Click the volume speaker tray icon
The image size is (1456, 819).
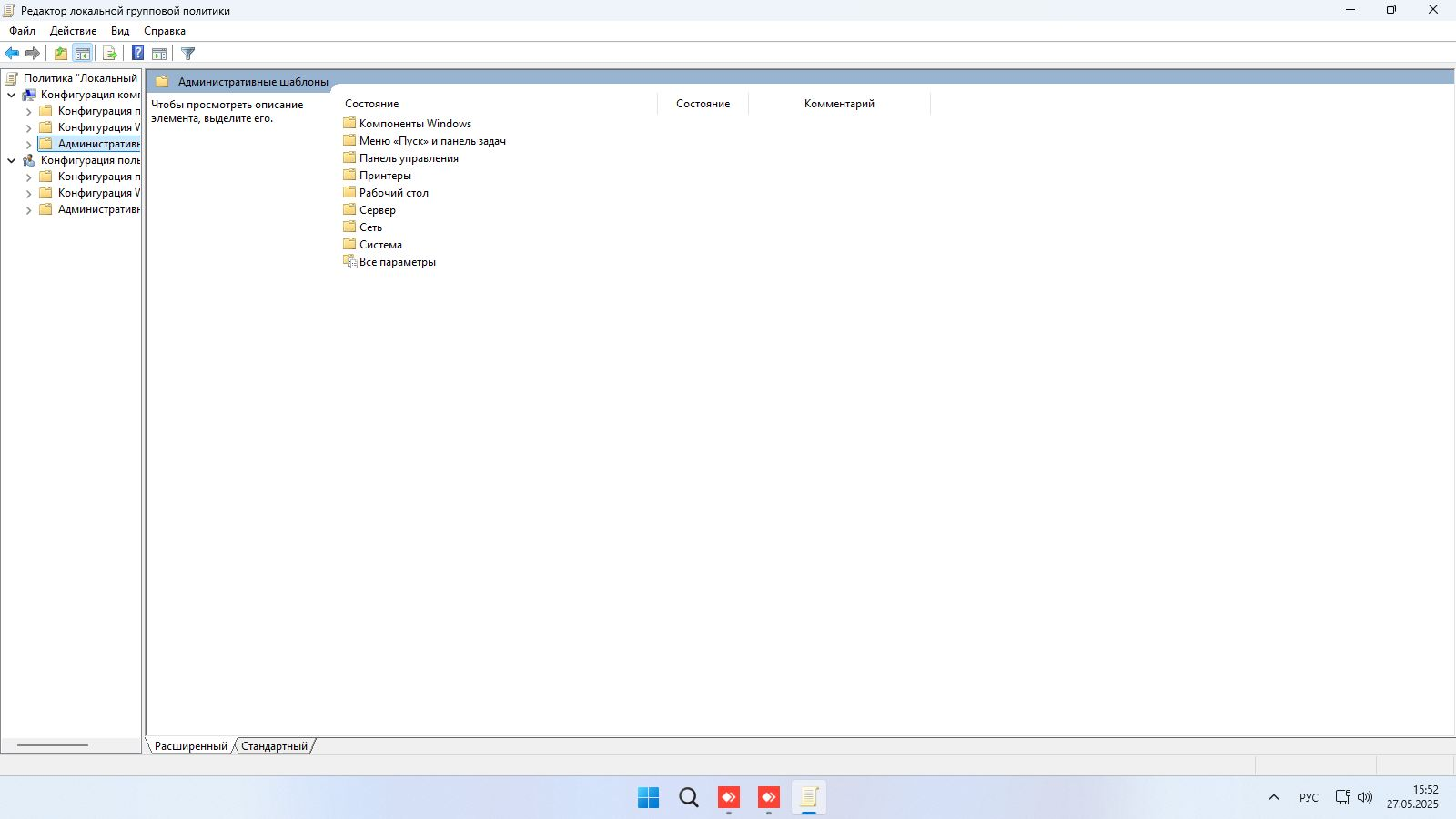point(1365,797)
